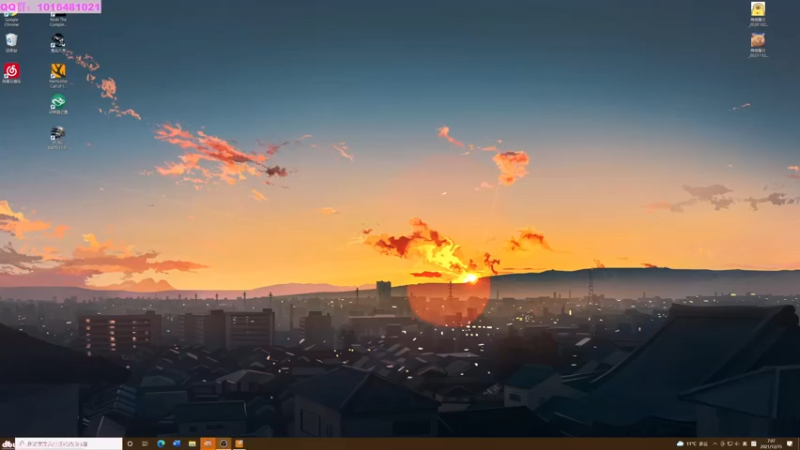This screenshot has width=800, height=450.
Task: Open the last orange notepad-like taskbar app
Action: click(239, 444)
